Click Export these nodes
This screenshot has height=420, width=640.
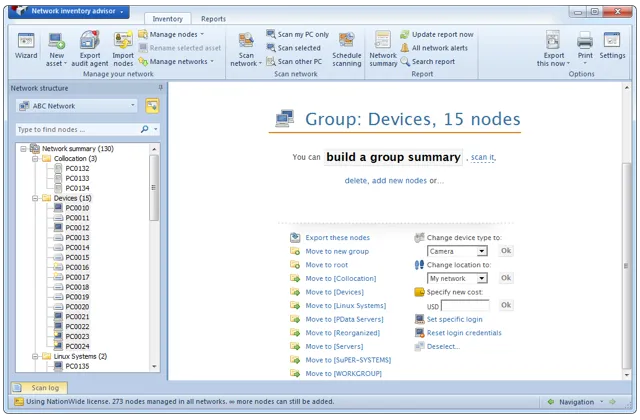tap(338, 238)
